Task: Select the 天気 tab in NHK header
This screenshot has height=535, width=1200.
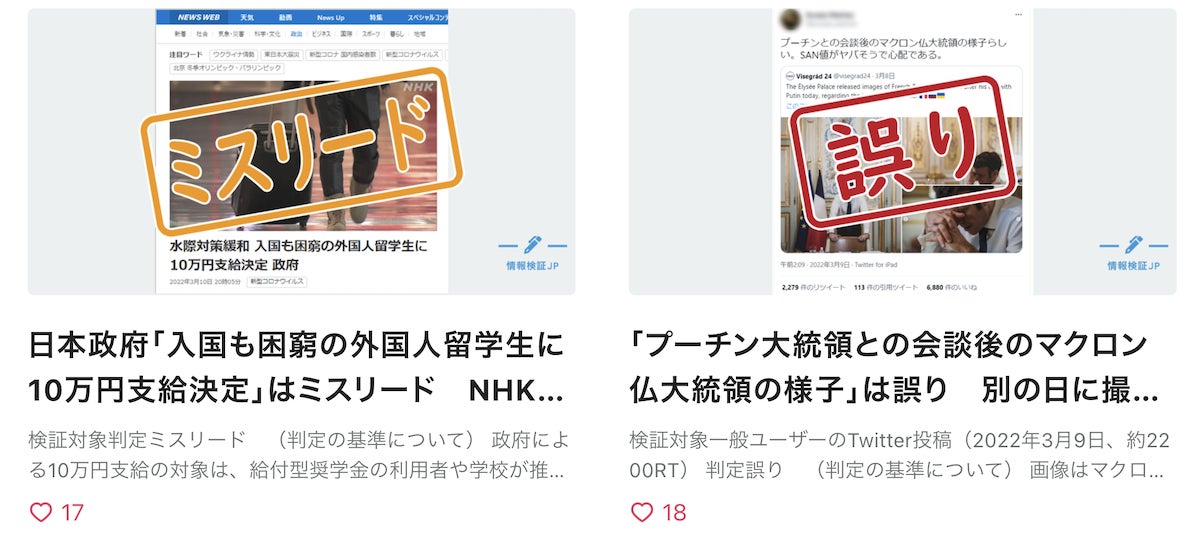Action: (x=247, y=18)
